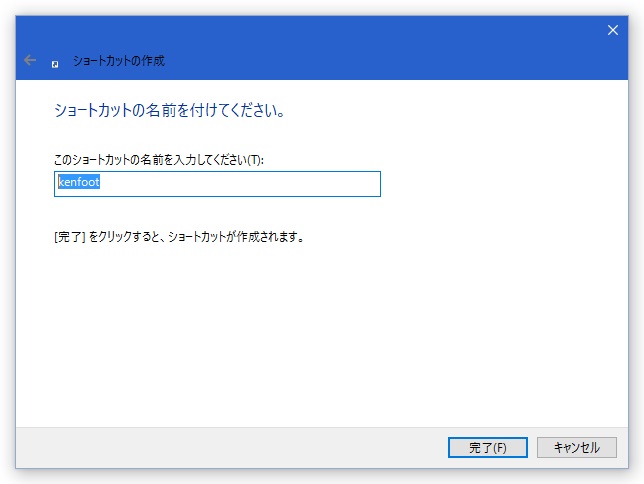Click the 完了(F) button to finish
The height and width of the screenshot is (484, 644).
click(488, 447)
